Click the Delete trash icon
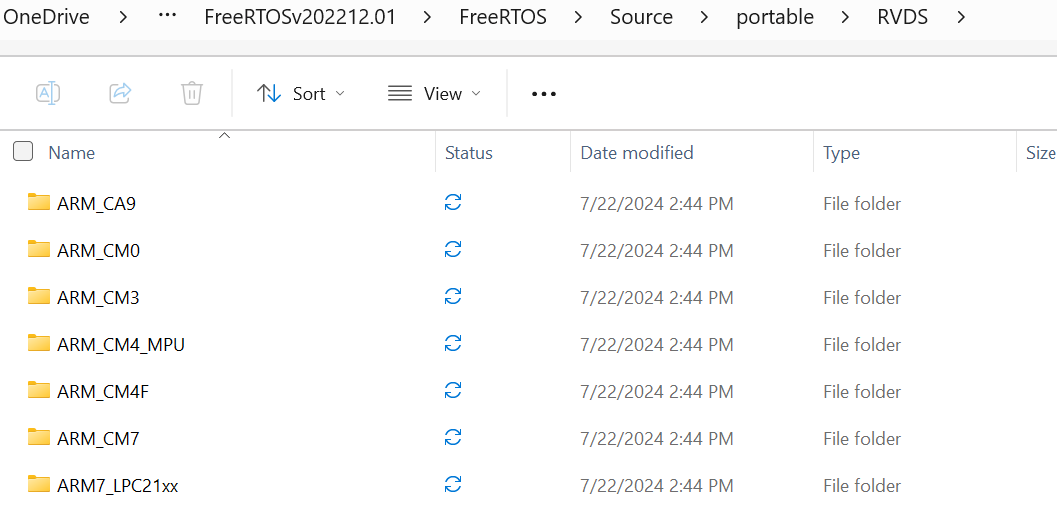 (x=192, y=93)
